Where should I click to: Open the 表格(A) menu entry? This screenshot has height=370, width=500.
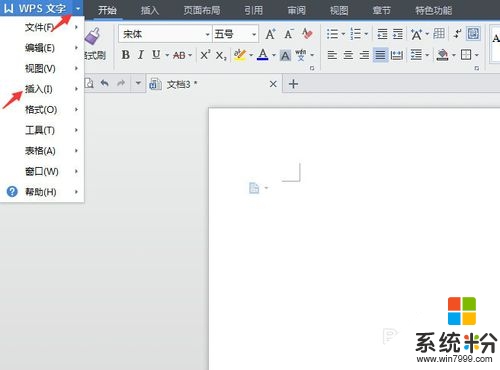[x=42, y=151]
